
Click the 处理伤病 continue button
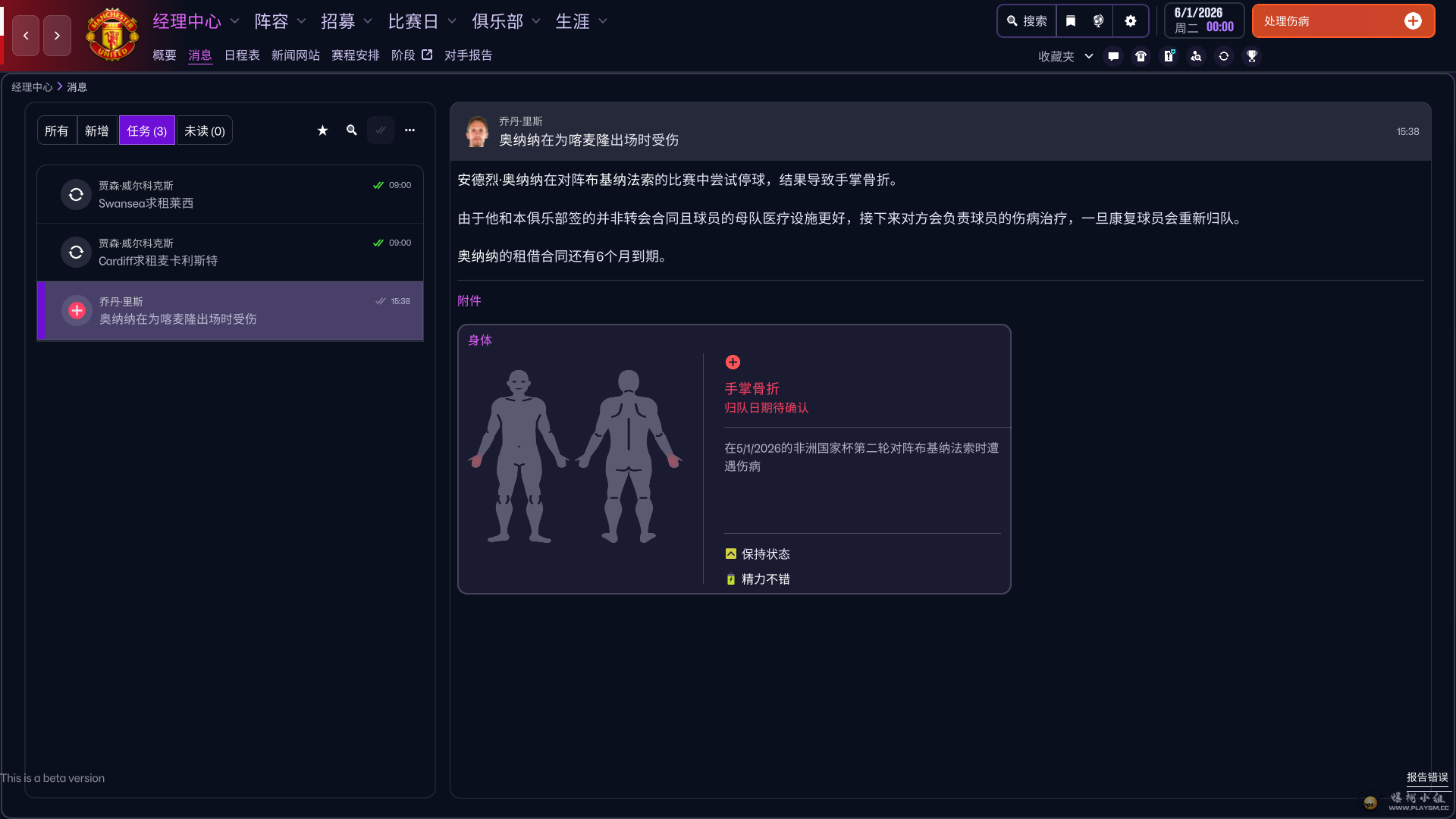coord(1342,21)
